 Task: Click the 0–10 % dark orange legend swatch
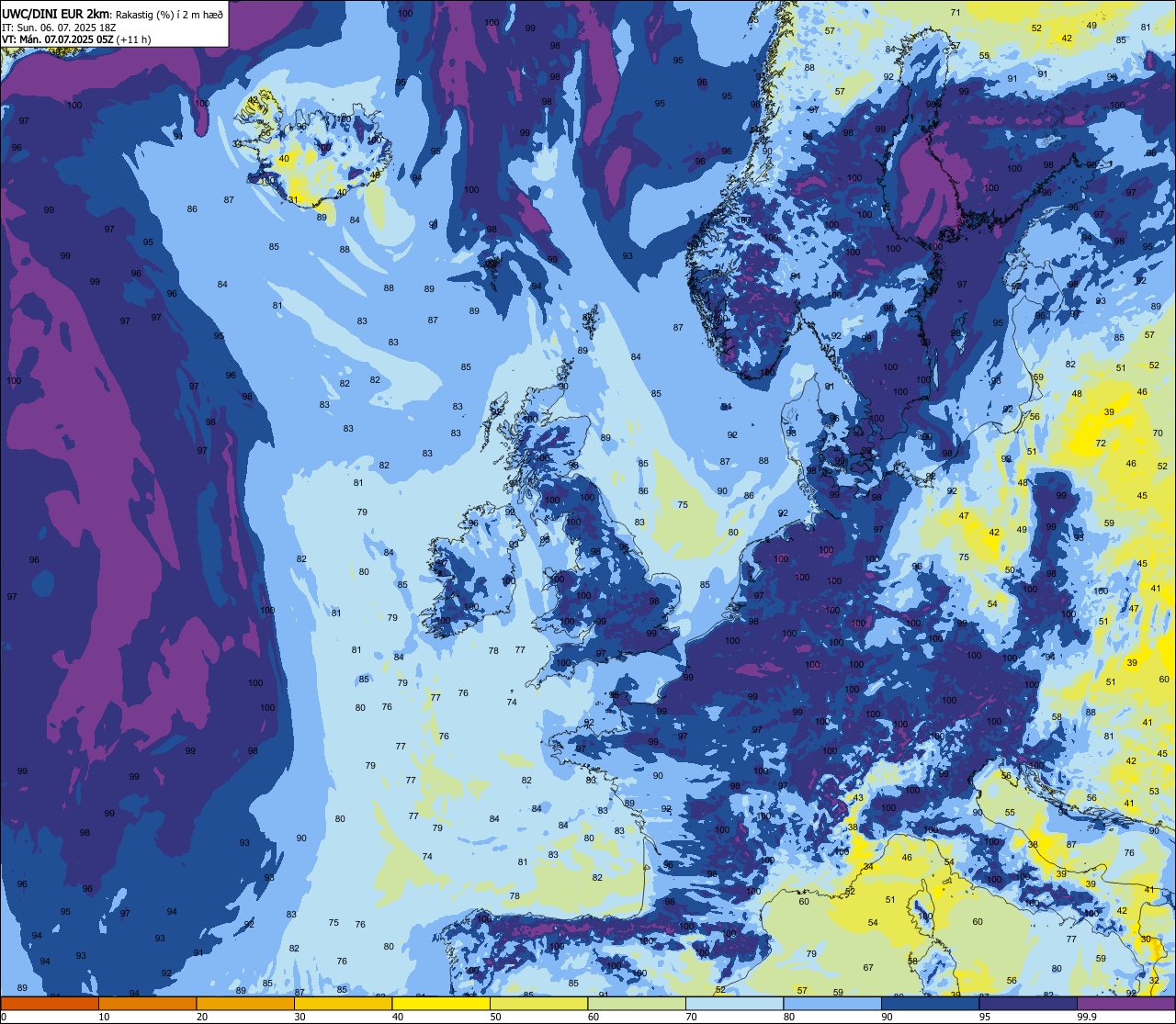pyautogui.click(x=50, y=1004)
